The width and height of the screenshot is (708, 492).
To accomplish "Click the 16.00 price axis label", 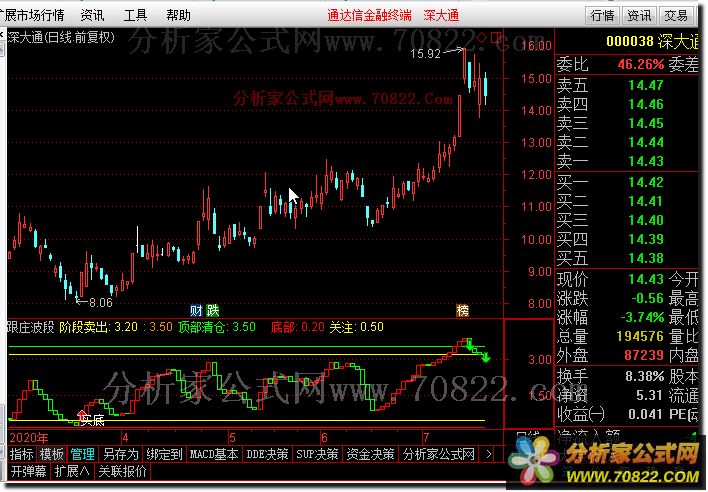I will pos(536,46).
